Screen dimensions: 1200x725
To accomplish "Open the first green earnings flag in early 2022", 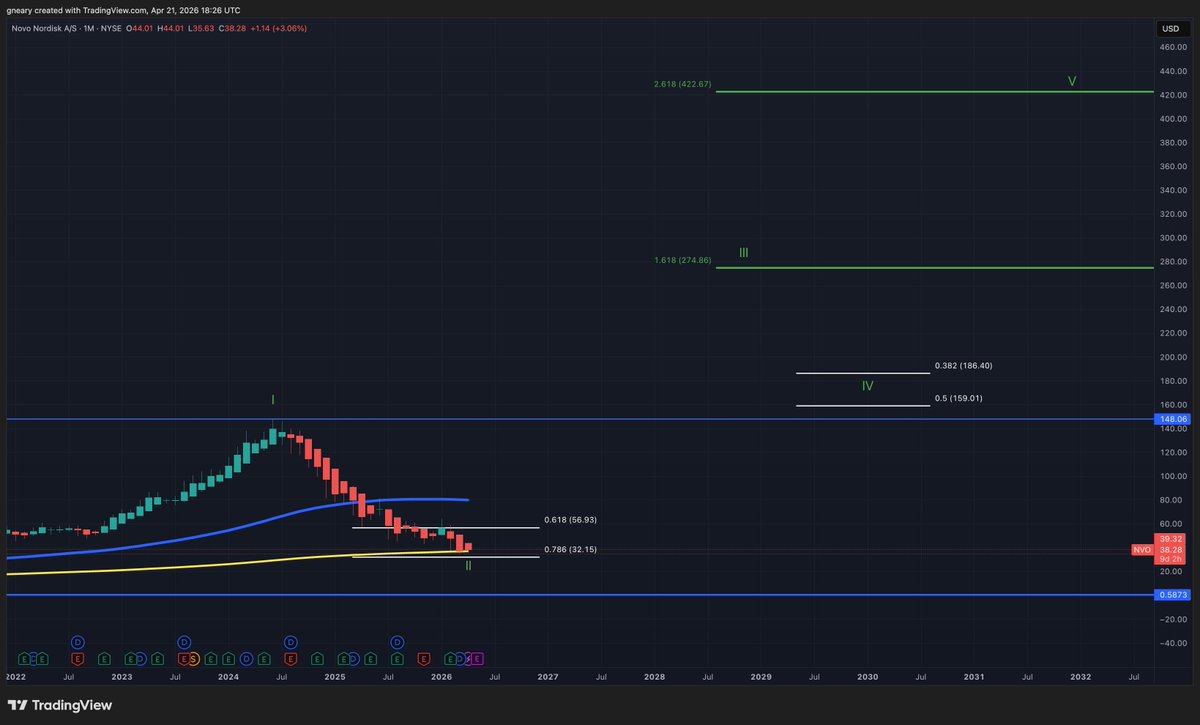I will click(x=24, y=659).
